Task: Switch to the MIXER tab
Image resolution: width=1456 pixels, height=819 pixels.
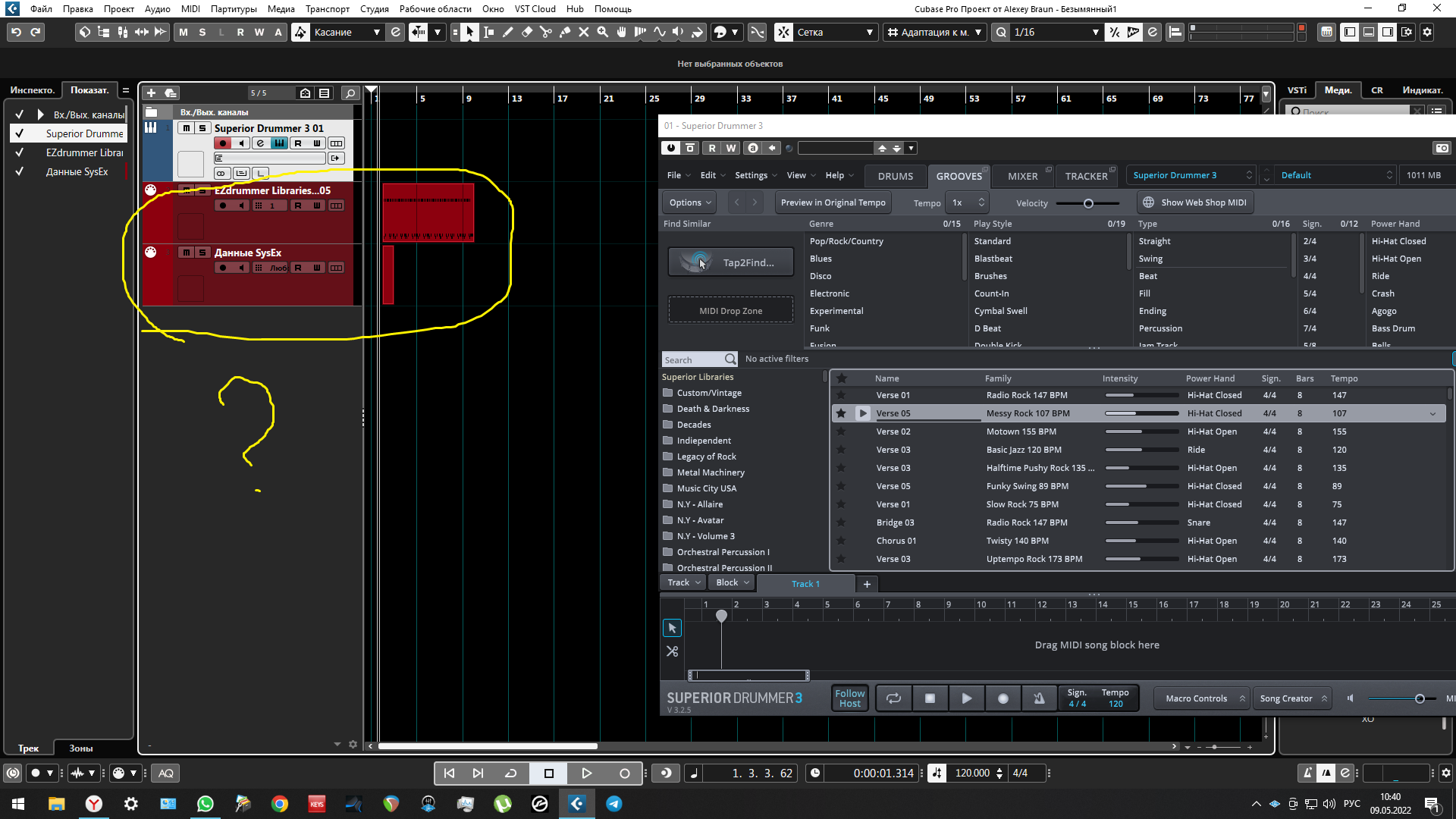Action: (1022, 176)
